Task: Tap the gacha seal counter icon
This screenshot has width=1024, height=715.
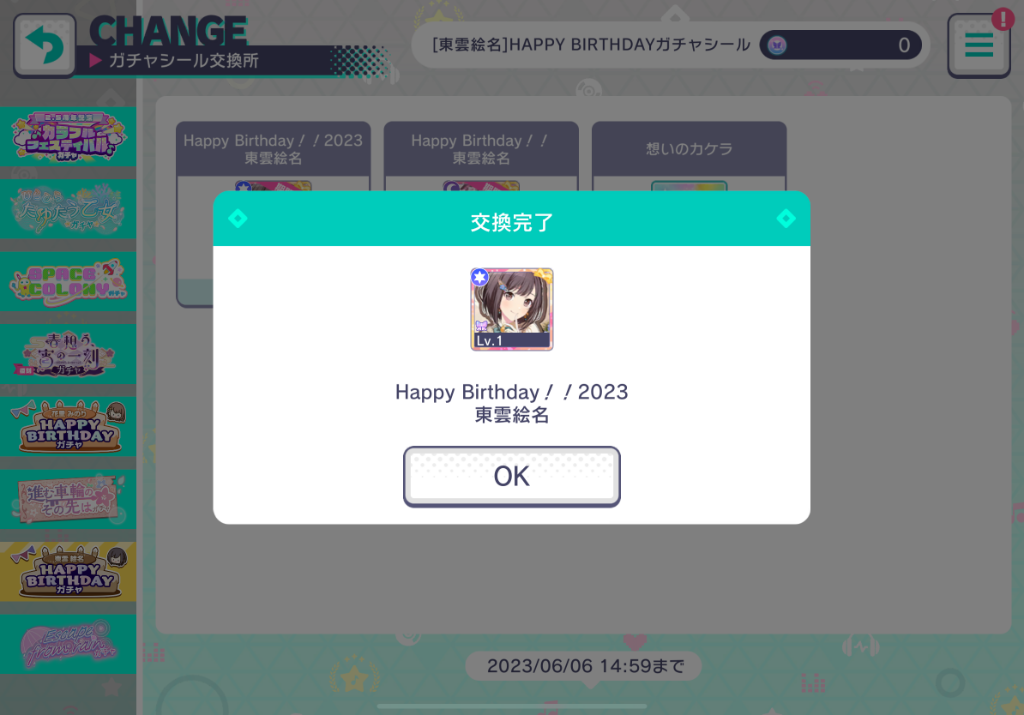Action: tap(776, 45)
